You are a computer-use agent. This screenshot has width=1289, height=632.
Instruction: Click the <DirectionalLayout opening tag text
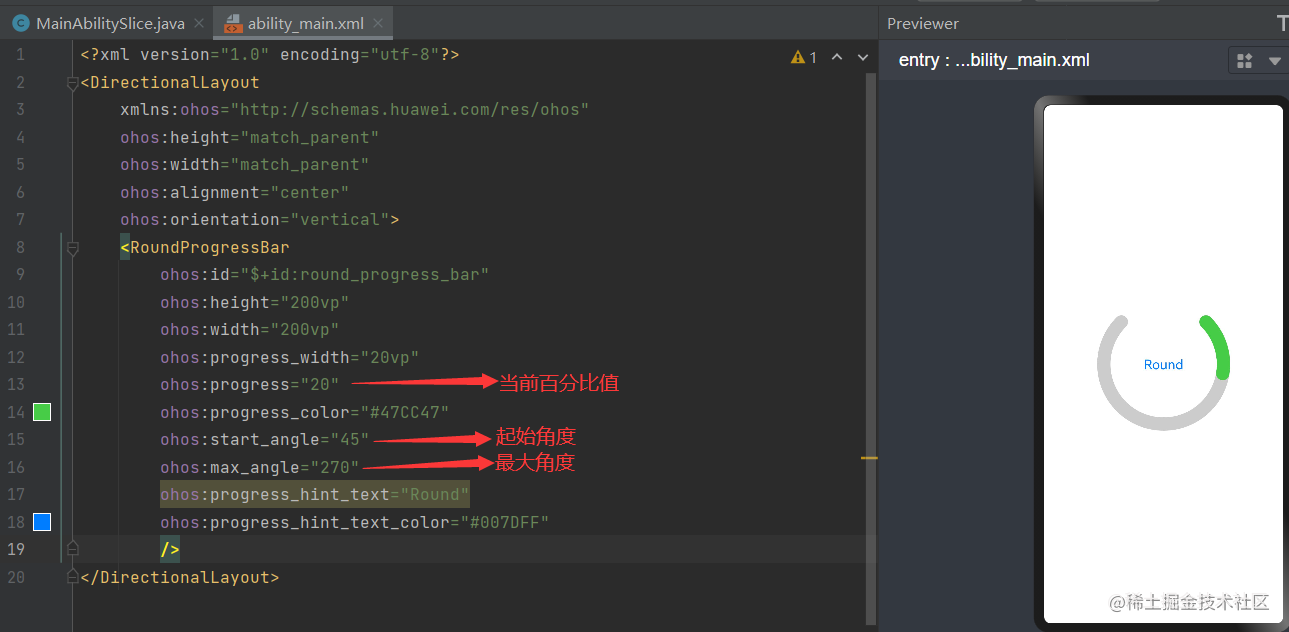169,82
